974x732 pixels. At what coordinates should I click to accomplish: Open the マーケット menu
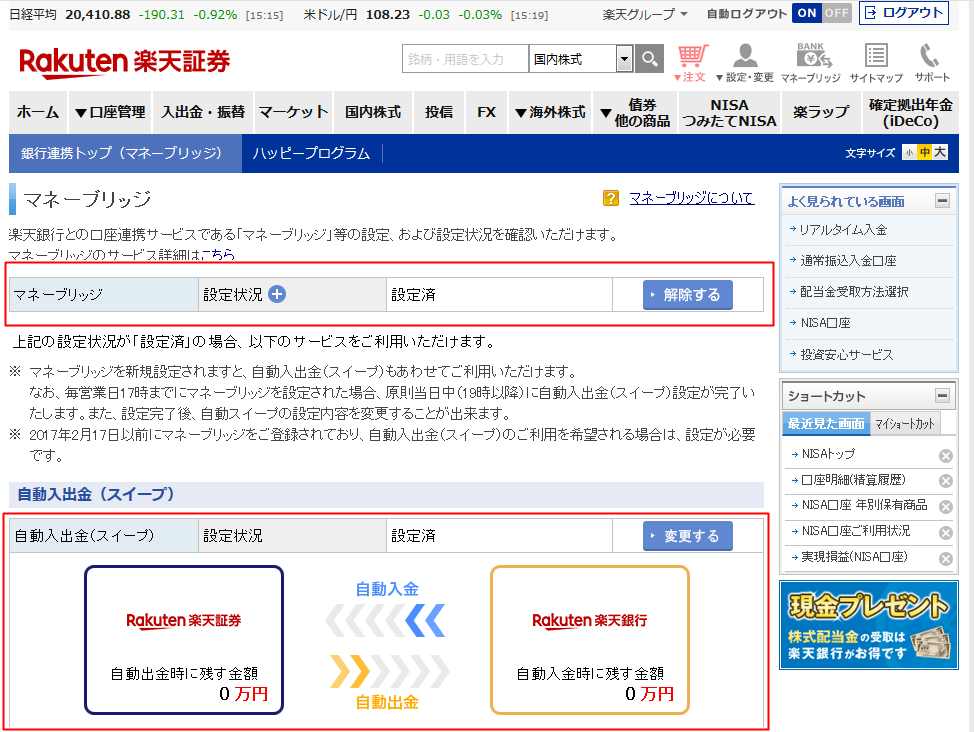pyautogui.click(x=293, y=112)
